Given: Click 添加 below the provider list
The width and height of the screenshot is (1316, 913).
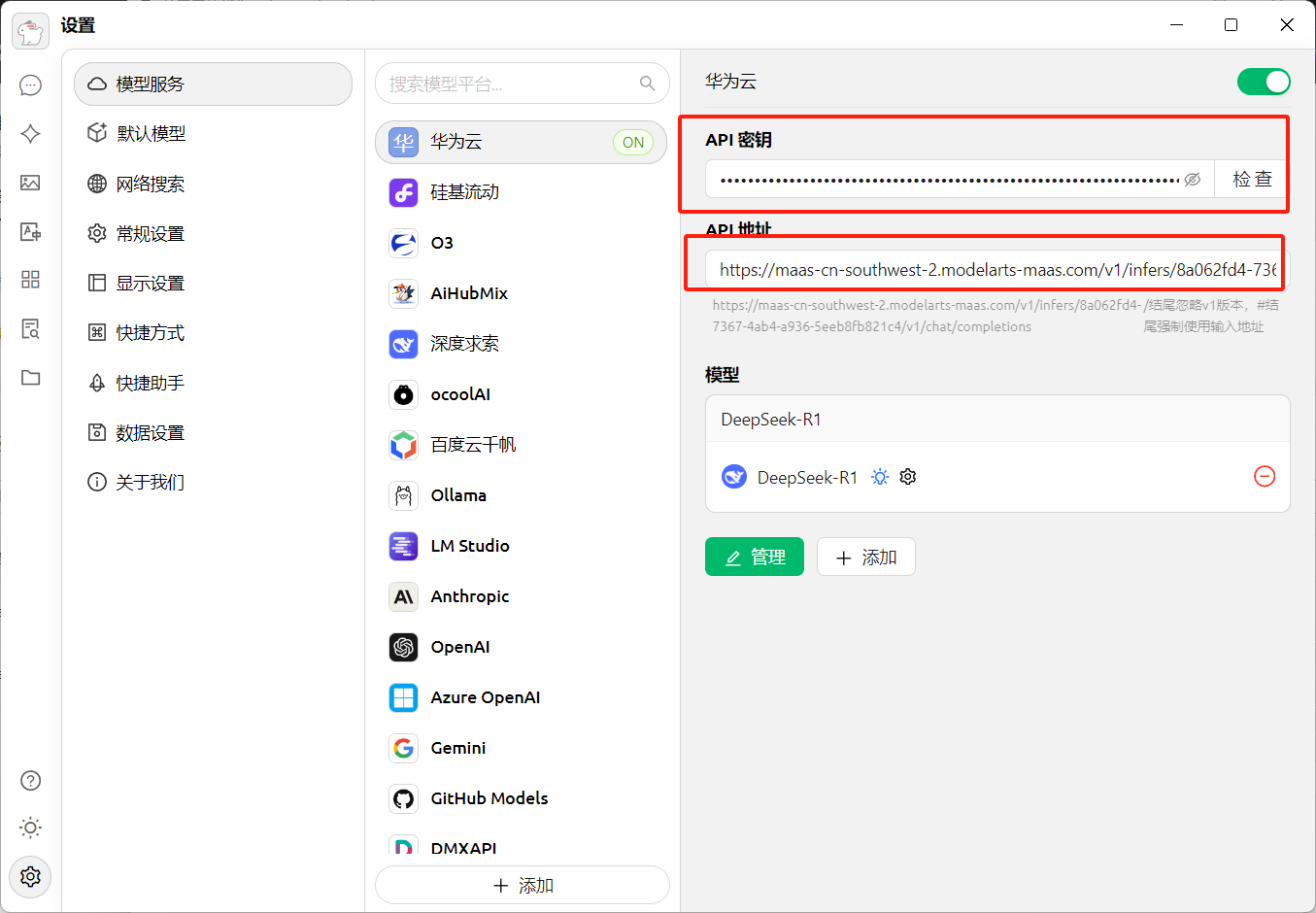Looking at the screenshot, I should coord(523,885).
